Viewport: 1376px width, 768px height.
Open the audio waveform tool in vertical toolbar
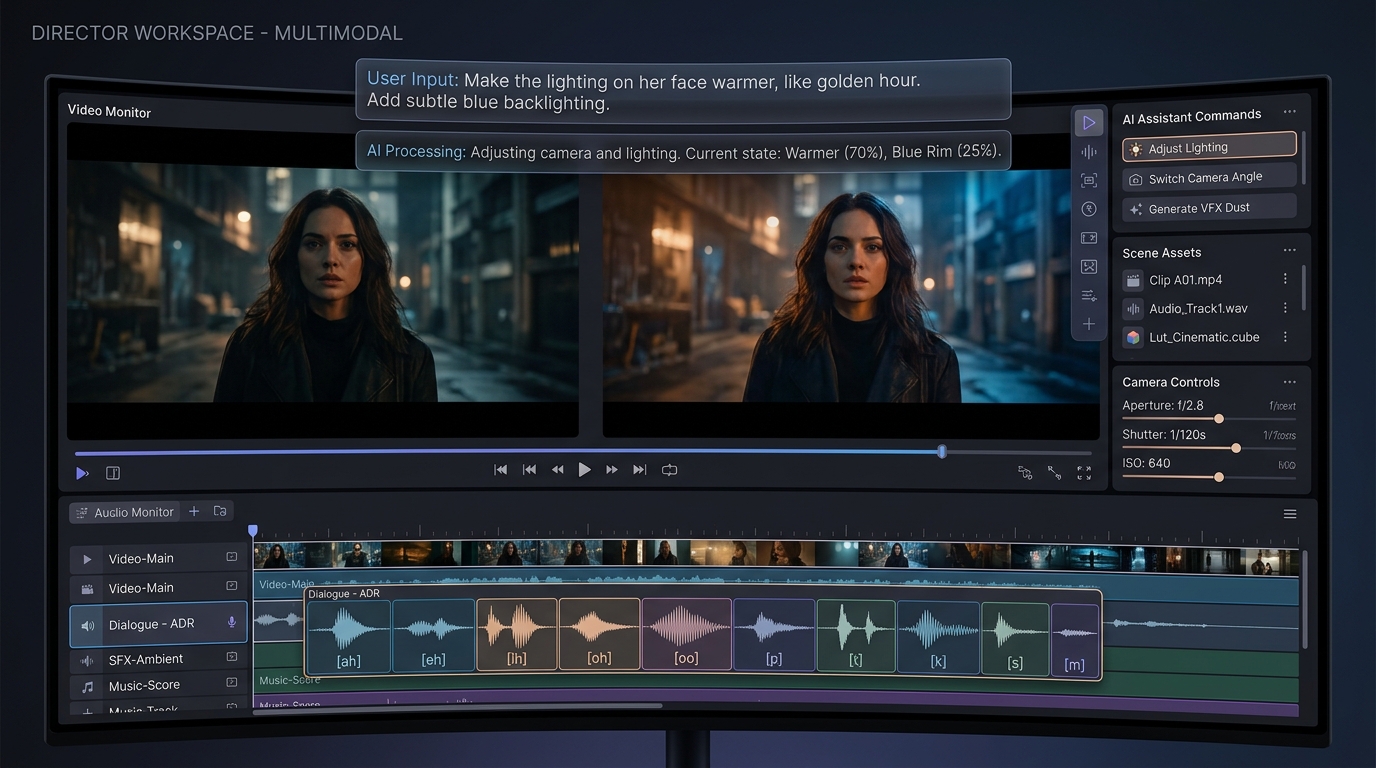tap(1089, 151)
